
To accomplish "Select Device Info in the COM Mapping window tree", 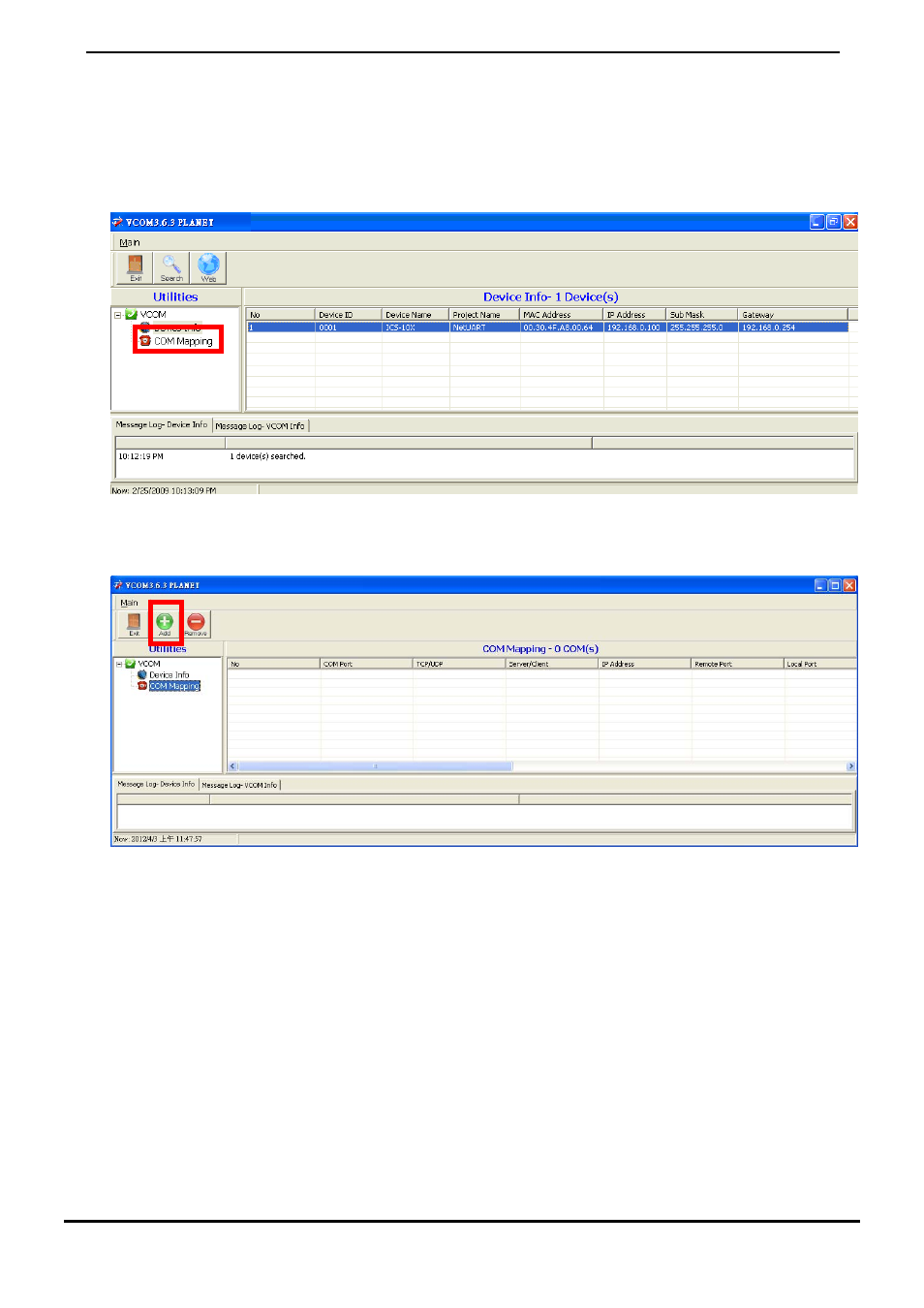I will (x=169, y=675).
